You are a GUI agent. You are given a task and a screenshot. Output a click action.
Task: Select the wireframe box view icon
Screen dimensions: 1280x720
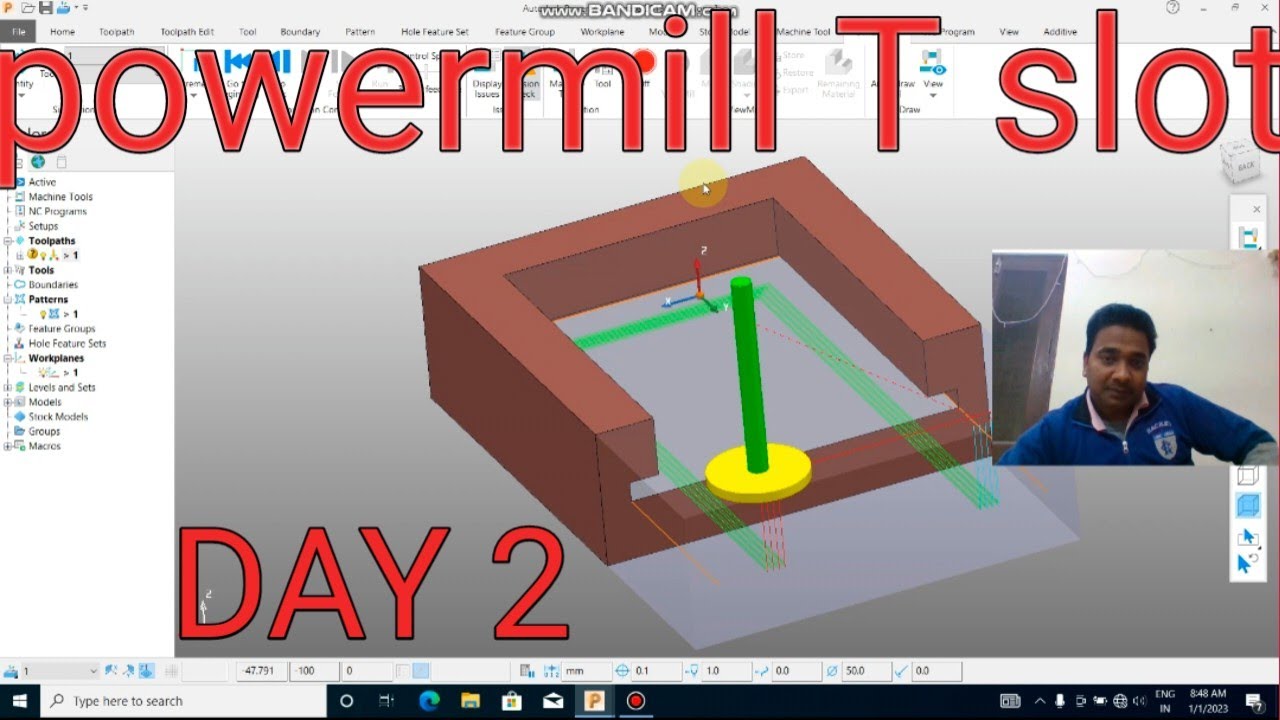click(x=1247, y=476)
